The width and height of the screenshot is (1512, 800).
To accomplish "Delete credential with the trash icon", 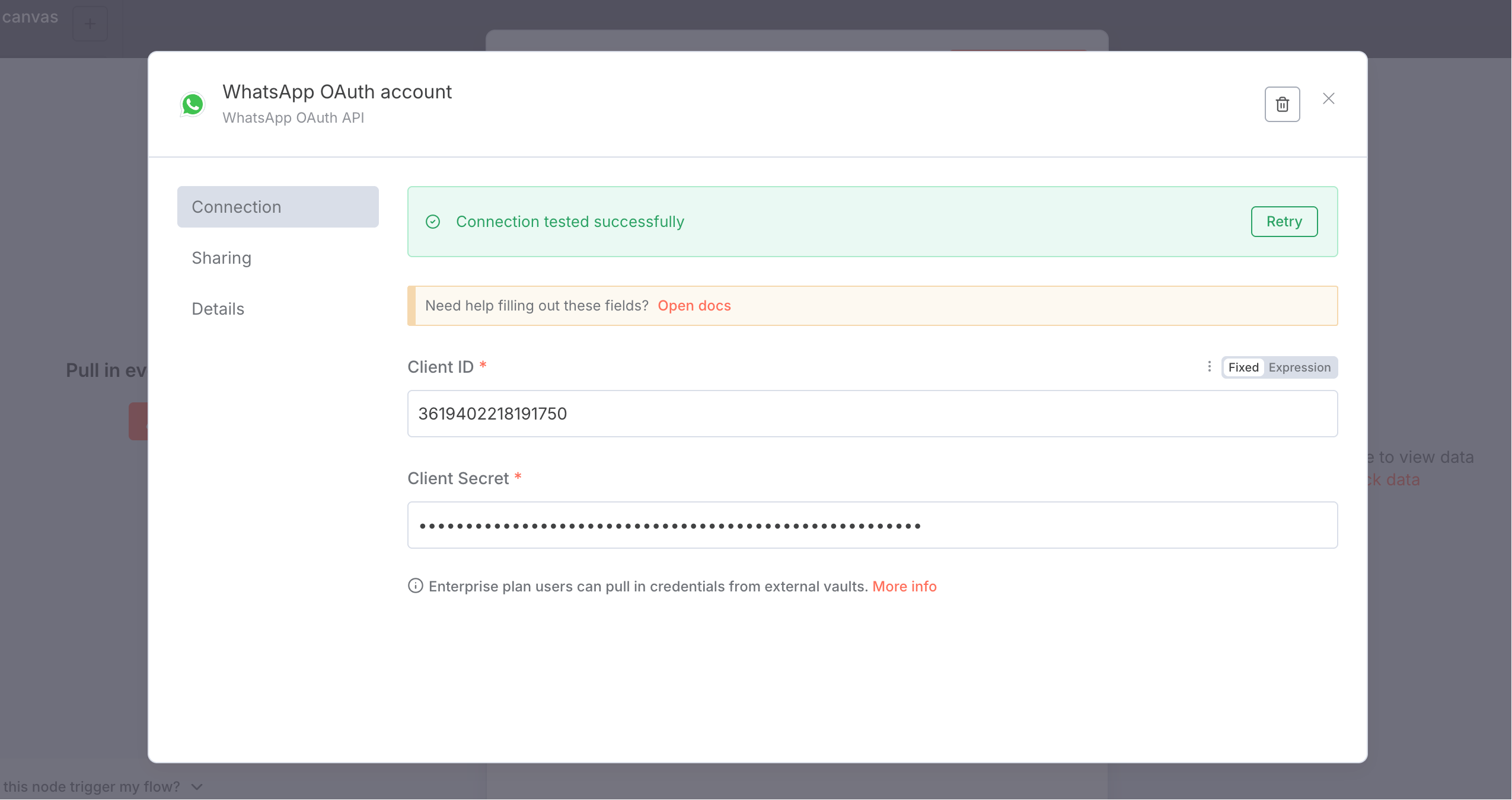I will click(1282, 104).
